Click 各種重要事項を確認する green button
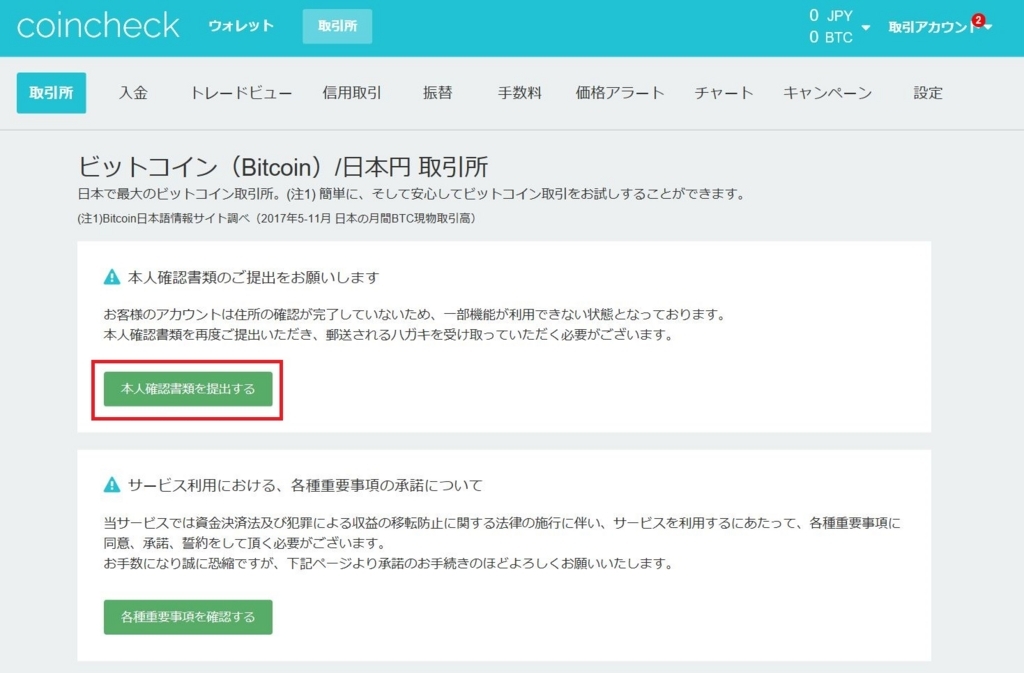The width and height of the screenshot is (1024, 673). click(188, 617)
